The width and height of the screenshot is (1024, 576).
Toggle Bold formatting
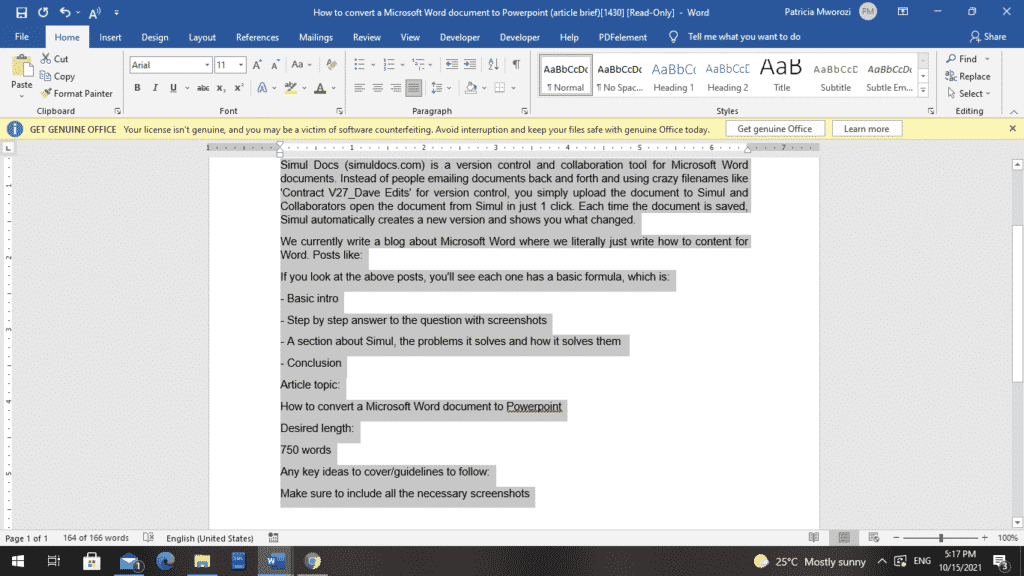tap(137, 88)
